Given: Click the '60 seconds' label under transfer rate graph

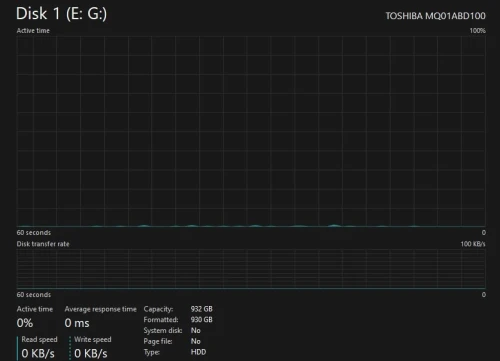Looking at the screenshot, I should click(34, 295).
